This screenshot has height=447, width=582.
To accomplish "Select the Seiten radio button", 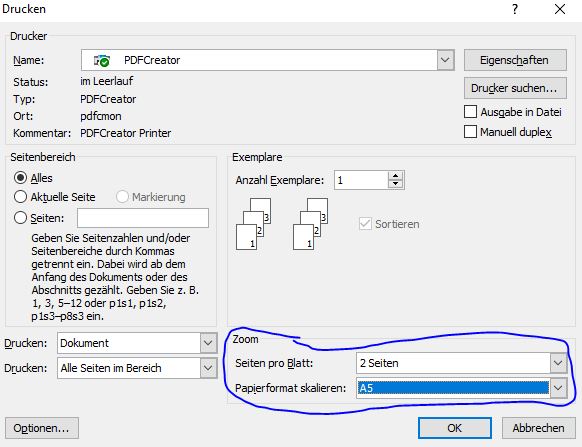I will click(x=20, y=218).
